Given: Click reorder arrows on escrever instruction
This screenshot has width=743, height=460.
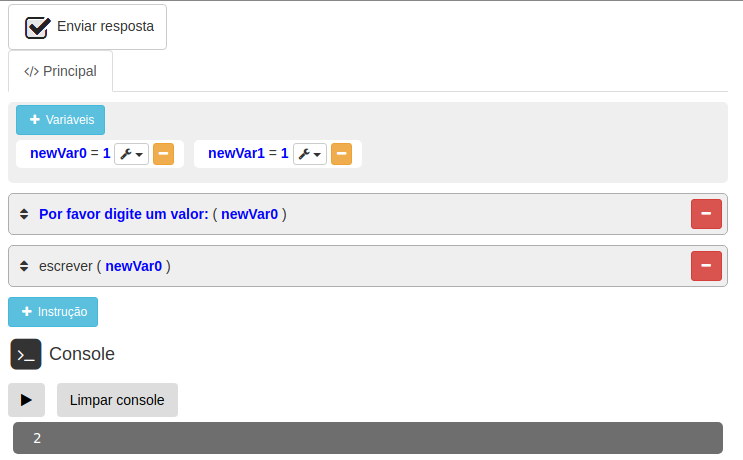Looking at the screenshot, I should pyautogui.click(x=24, y=266).
